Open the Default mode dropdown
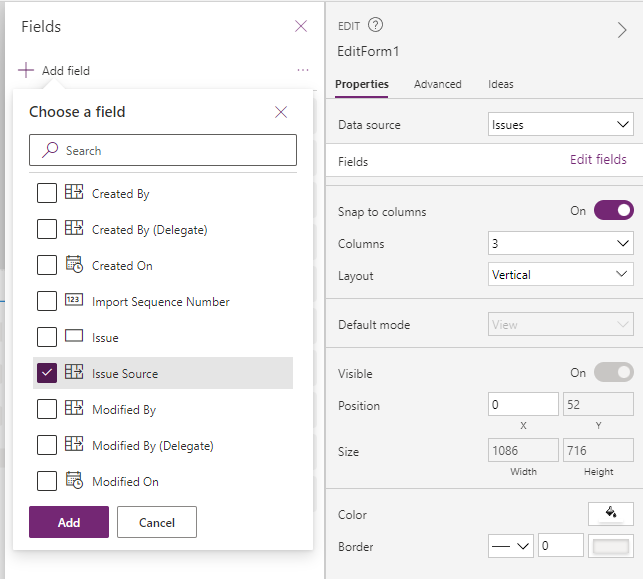 tap(561, 324)
